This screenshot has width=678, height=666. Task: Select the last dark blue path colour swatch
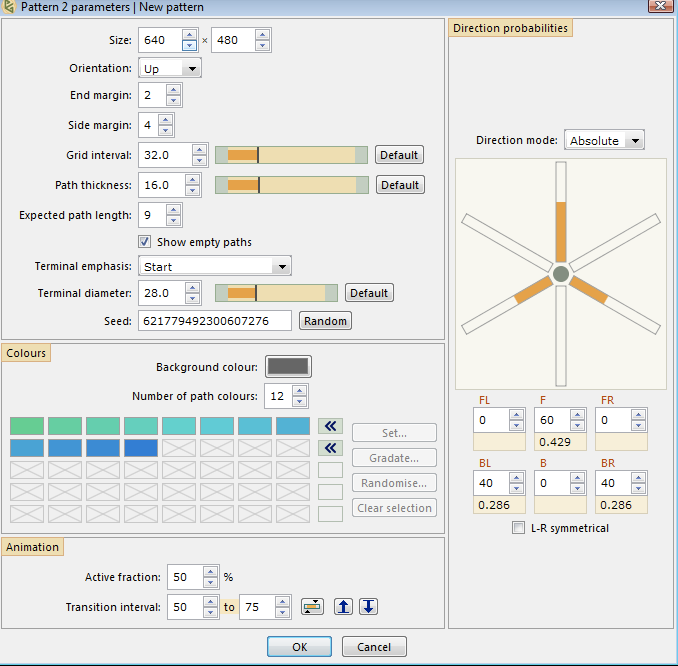(141, 448)
